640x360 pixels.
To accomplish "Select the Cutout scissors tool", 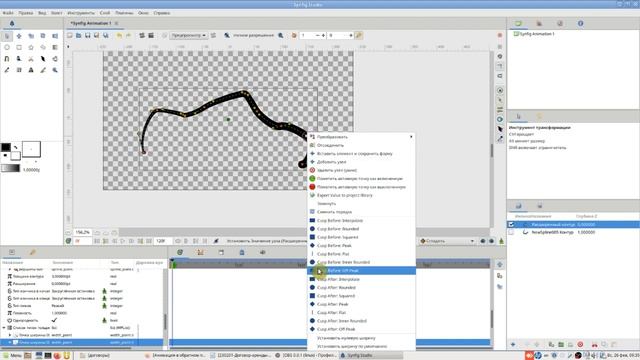I will pos(31,59).
